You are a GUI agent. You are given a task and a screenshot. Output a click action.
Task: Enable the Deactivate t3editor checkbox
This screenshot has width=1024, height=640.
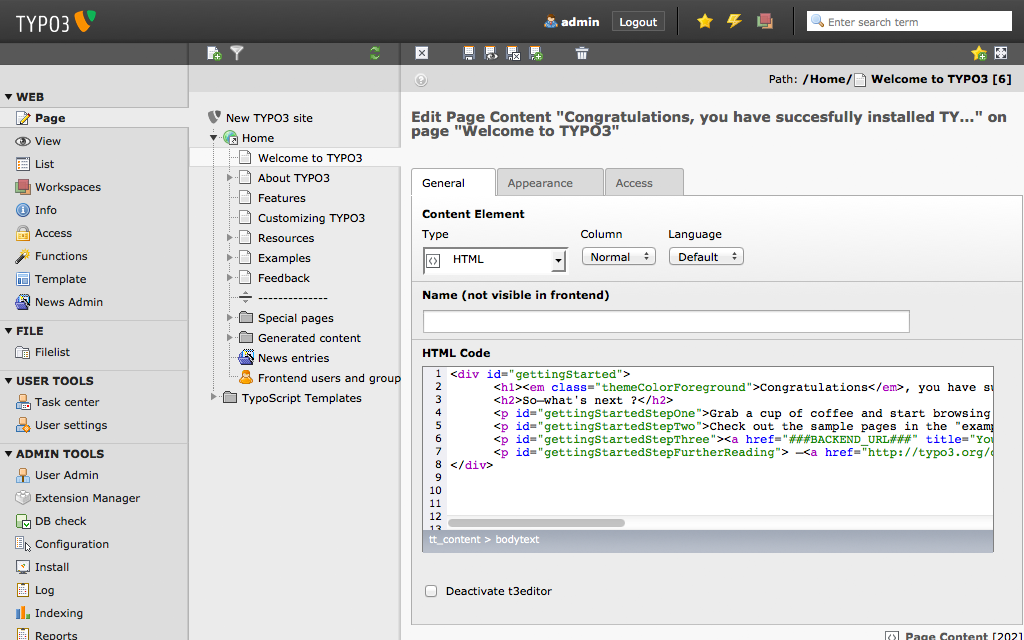[431, 591]
